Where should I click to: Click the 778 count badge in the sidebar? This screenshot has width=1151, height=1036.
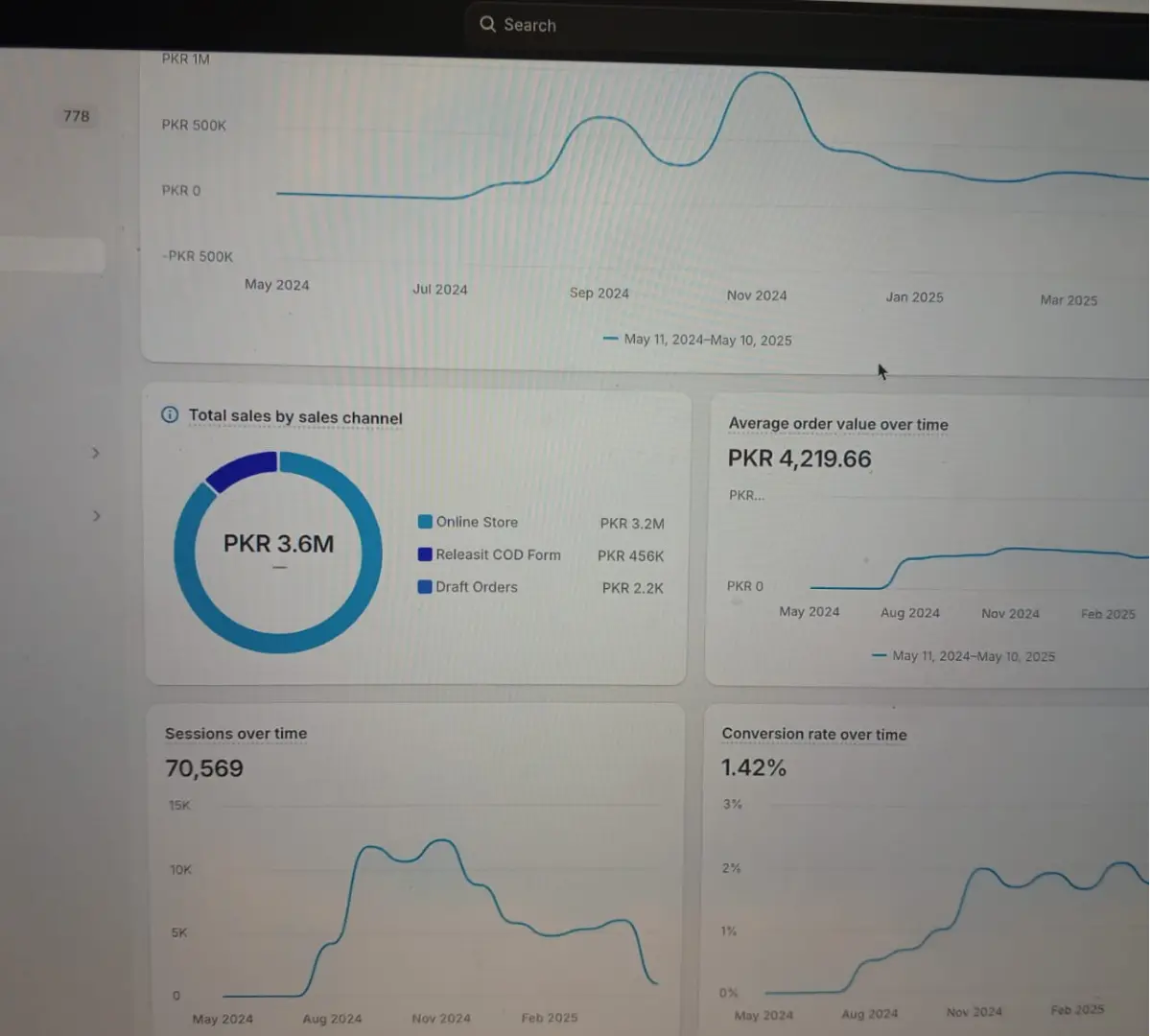(77, 116)
